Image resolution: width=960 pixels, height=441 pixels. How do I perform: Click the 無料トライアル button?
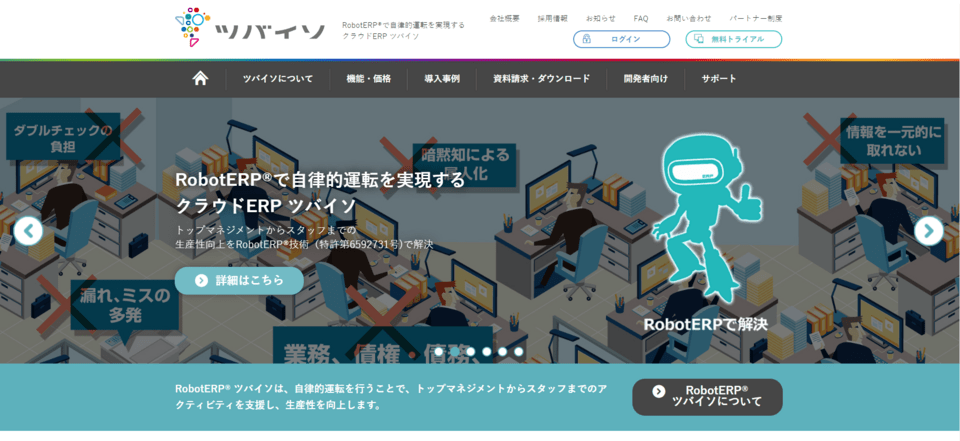click(733, 39)
